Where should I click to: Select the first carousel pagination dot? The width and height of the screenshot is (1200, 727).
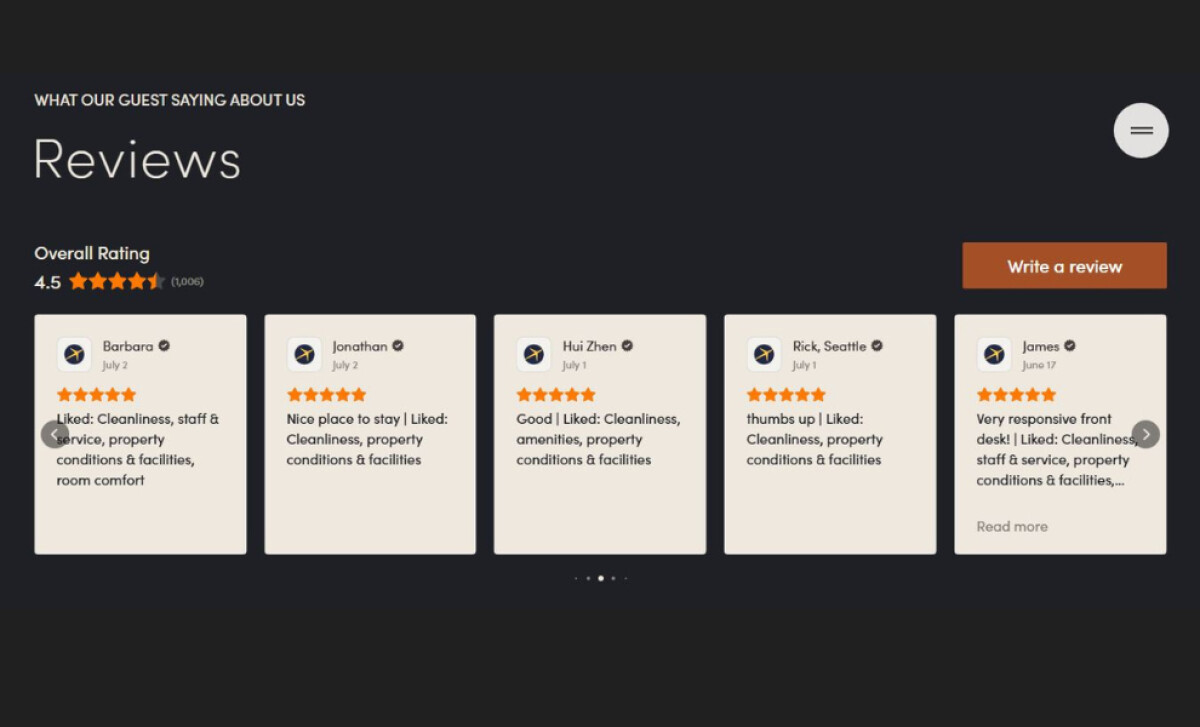(x=576, y=578)
